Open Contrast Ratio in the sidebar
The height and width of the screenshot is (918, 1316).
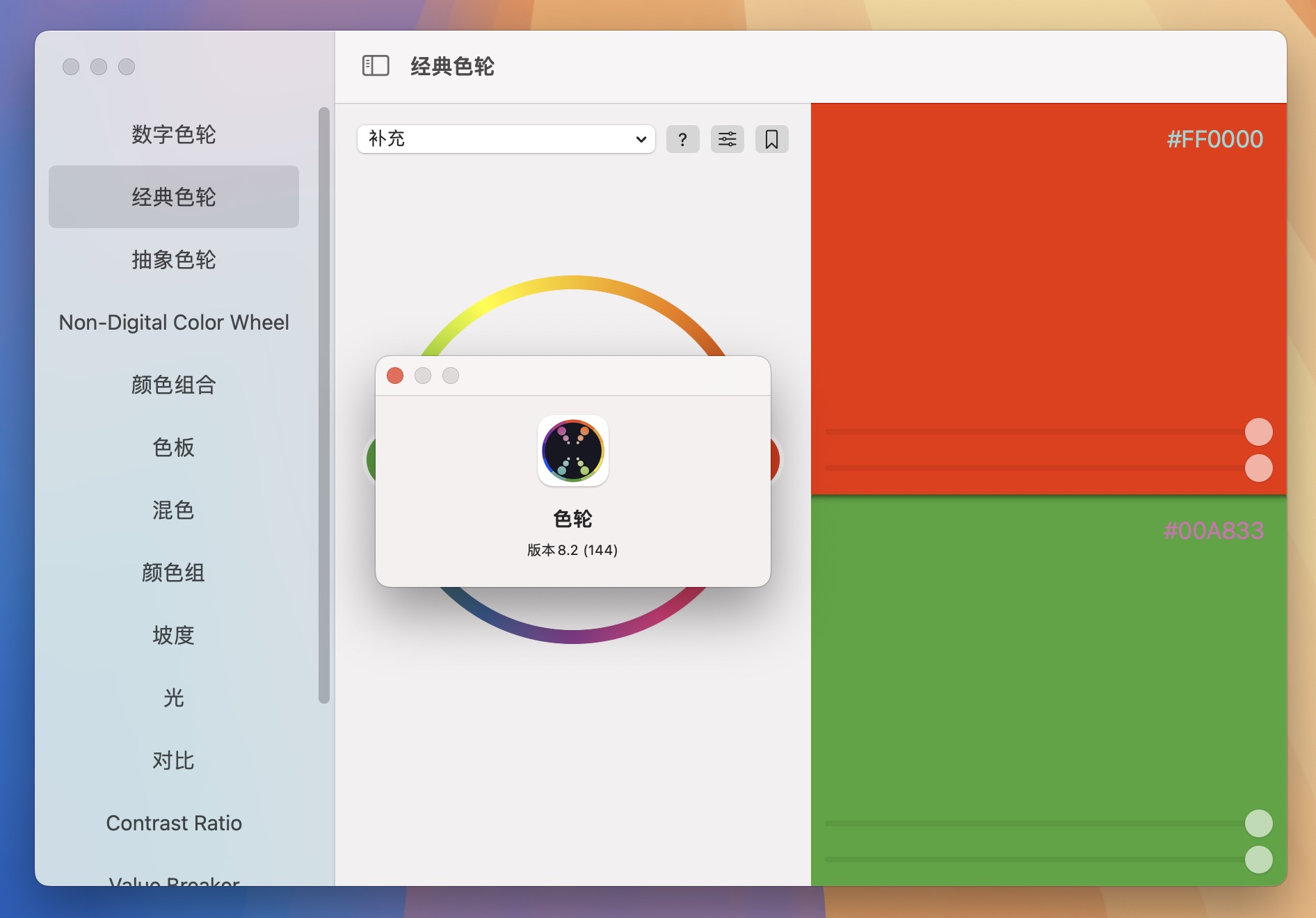(x=174, y=823)
